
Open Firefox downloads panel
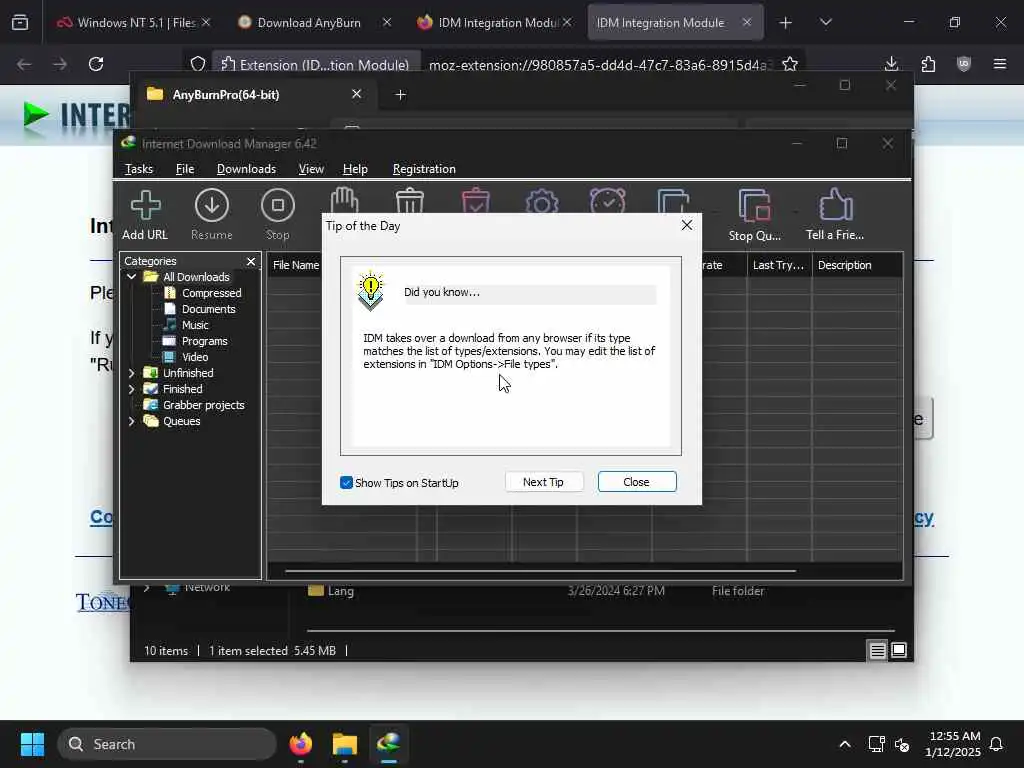click(891, 64)
